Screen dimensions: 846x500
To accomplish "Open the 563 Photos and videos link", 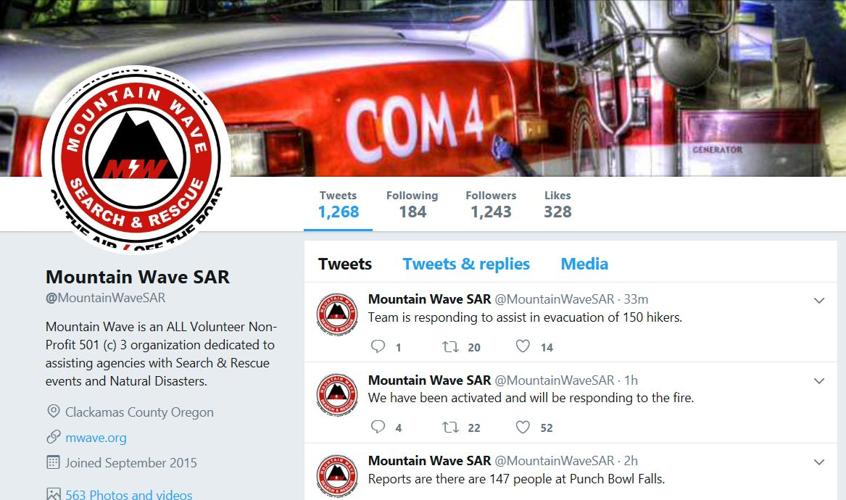I will [128, 494].
